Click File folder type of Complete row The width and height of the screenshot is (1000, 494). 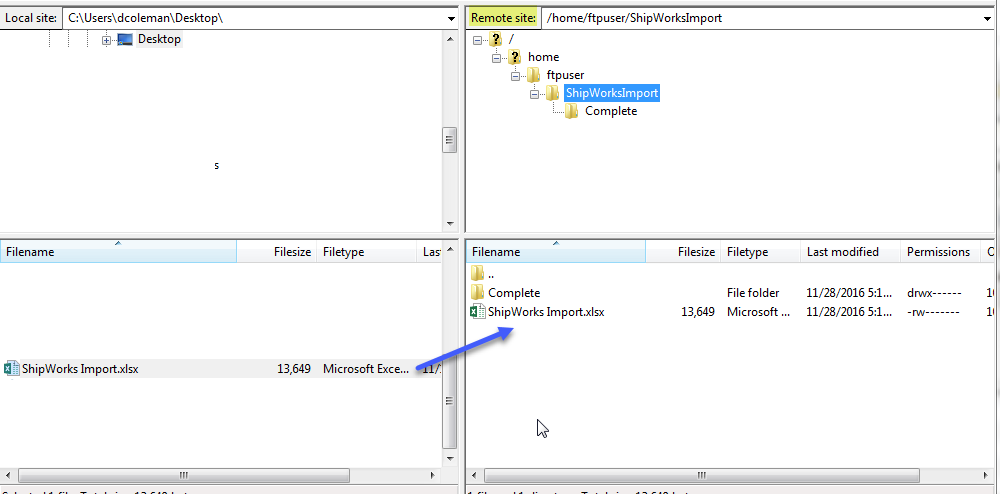click(x=753, y=293)
